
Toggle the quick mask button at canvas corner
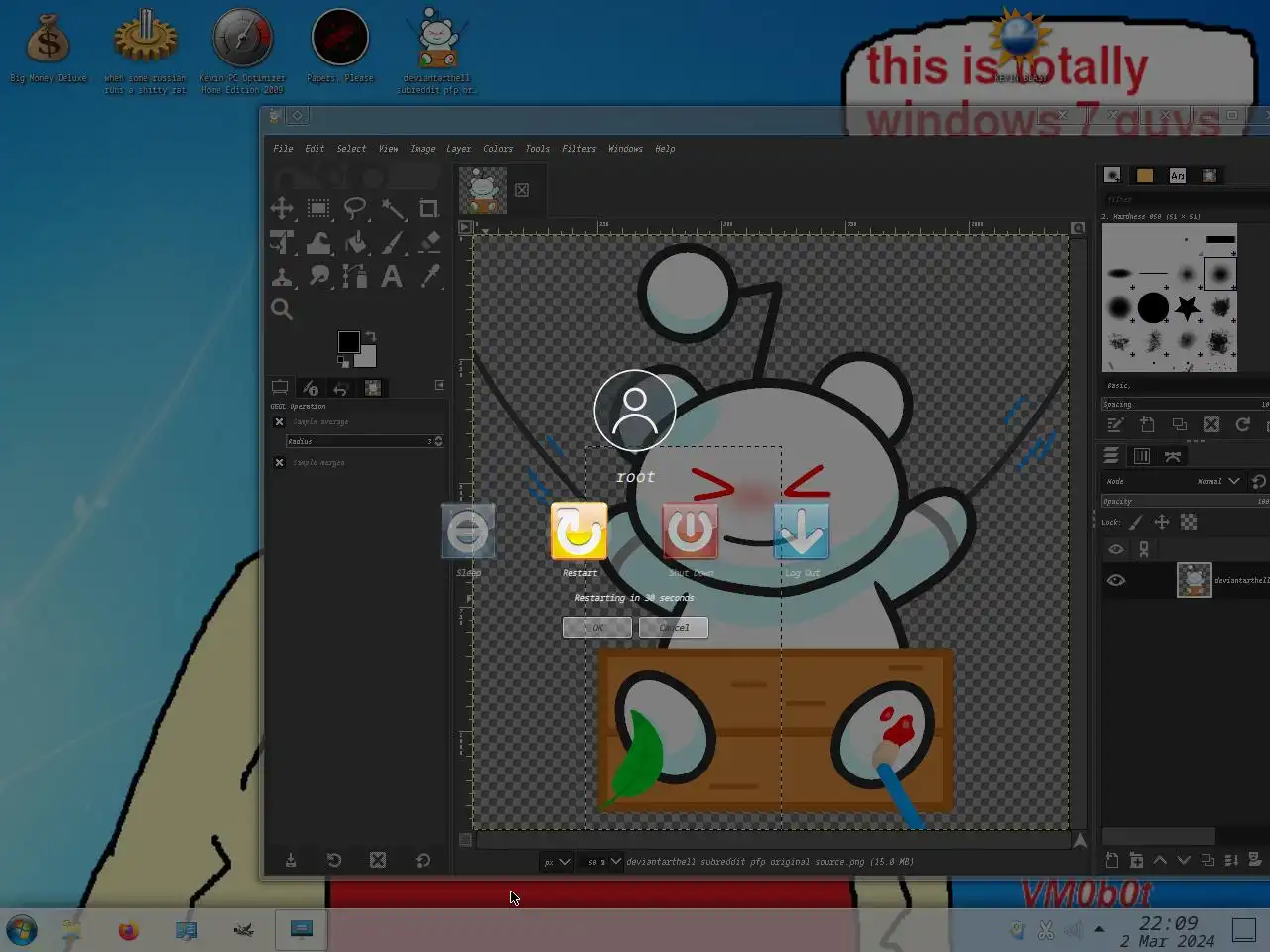[465, 839]
